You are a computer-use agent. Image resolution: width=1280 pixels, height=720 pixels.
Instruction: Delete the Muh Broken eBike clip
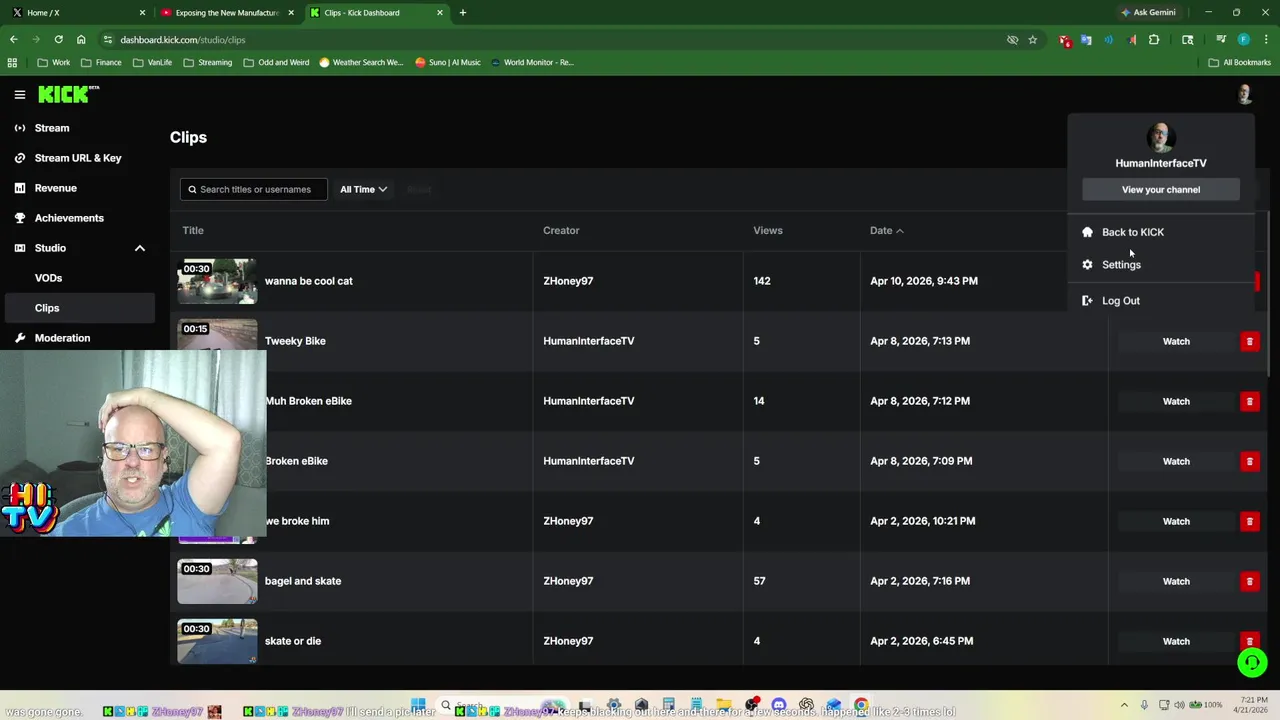point(1249,401)
